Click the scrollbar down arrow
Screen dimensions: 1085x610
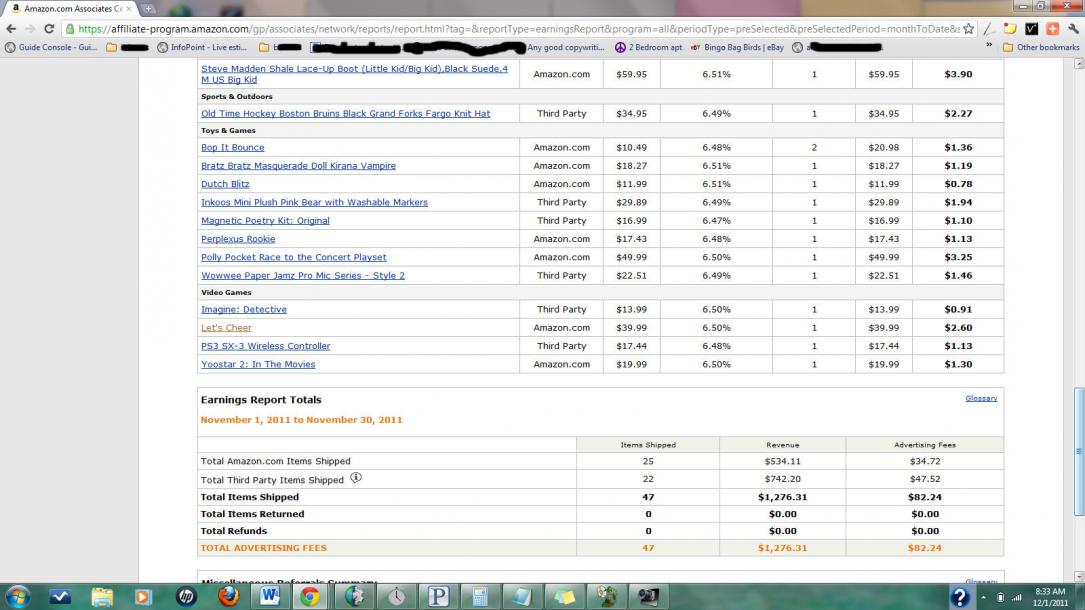tap(1079, 577)
